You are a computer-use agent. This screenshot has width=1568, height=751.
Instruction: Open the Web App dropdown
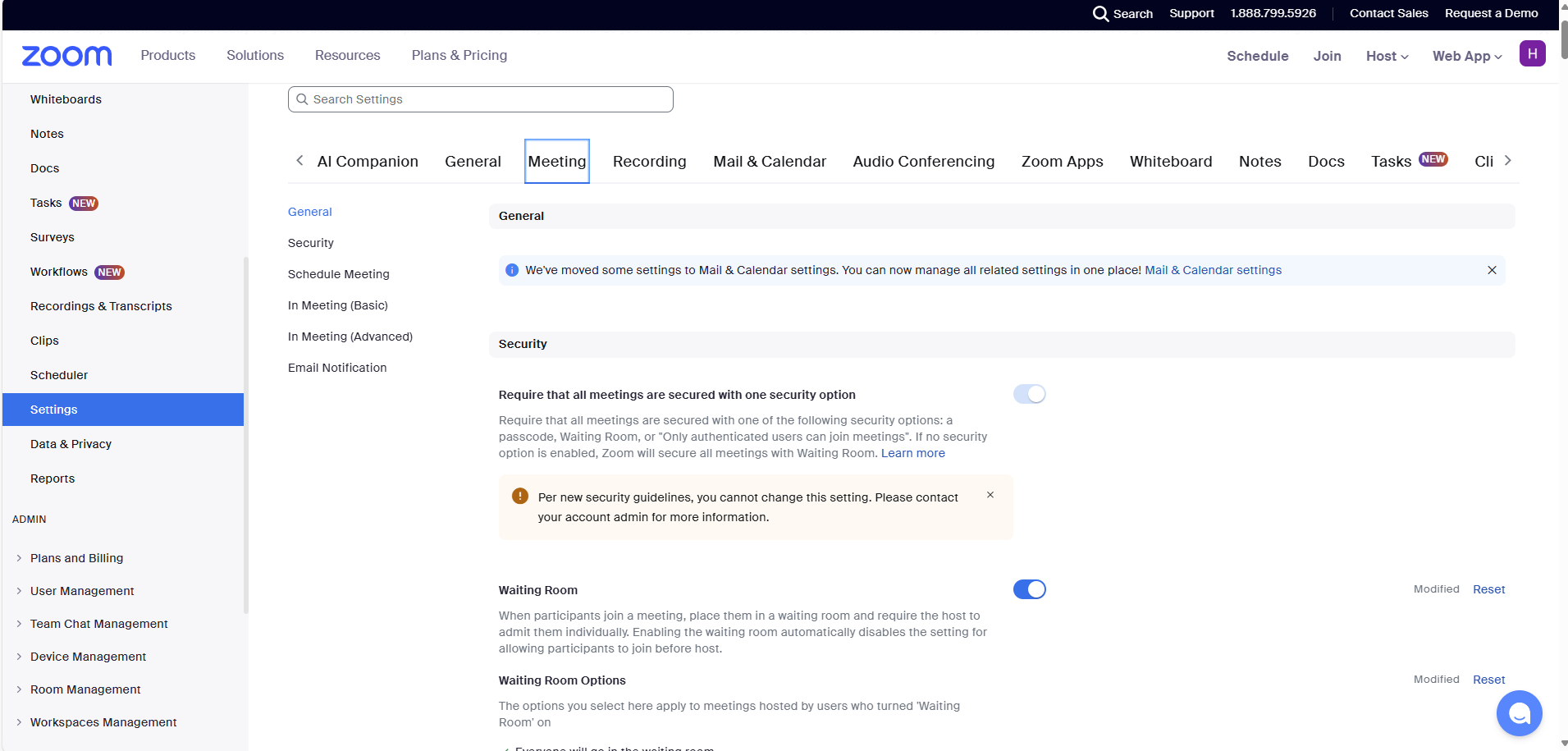[1467, 56]
